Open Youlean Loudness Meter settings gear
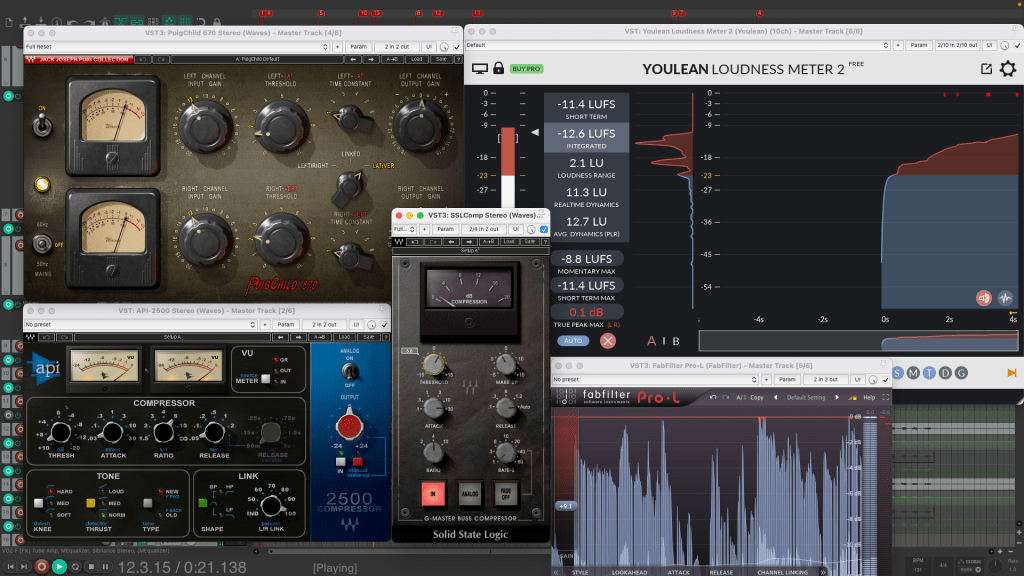 pos(1007,69)
